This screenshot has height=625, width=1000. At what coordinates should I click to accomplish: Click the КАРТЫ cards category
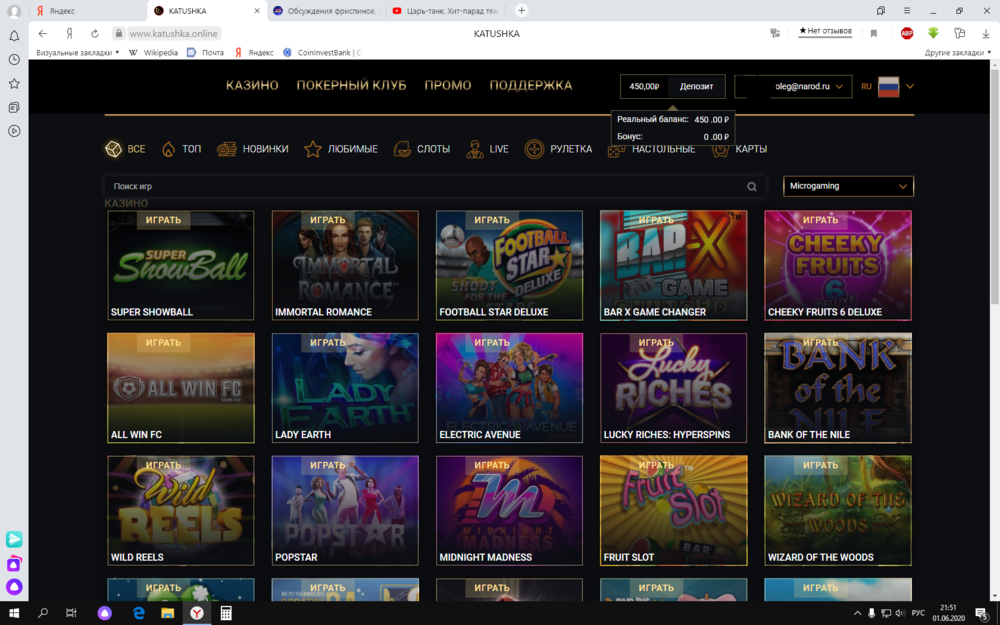coord(740,149)
